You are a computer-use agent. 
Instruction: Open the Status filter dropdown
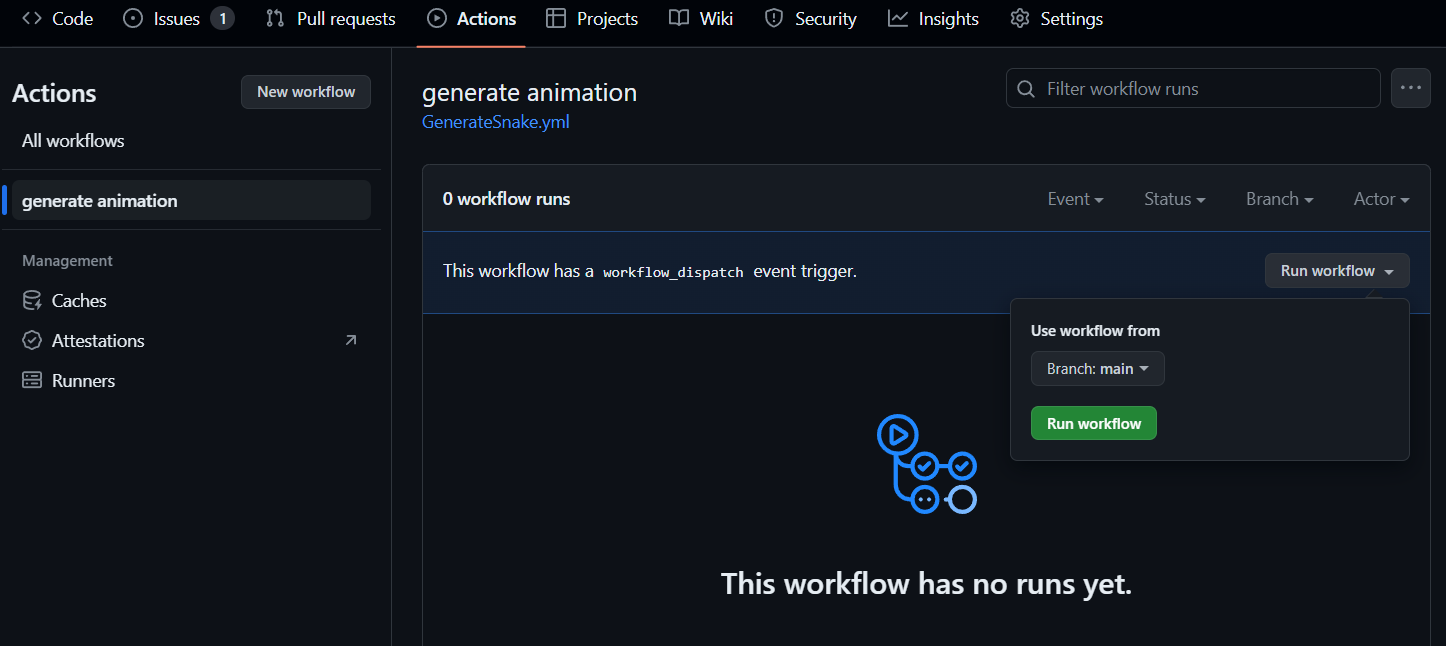pyautogui.click(x=1174, y=199)
